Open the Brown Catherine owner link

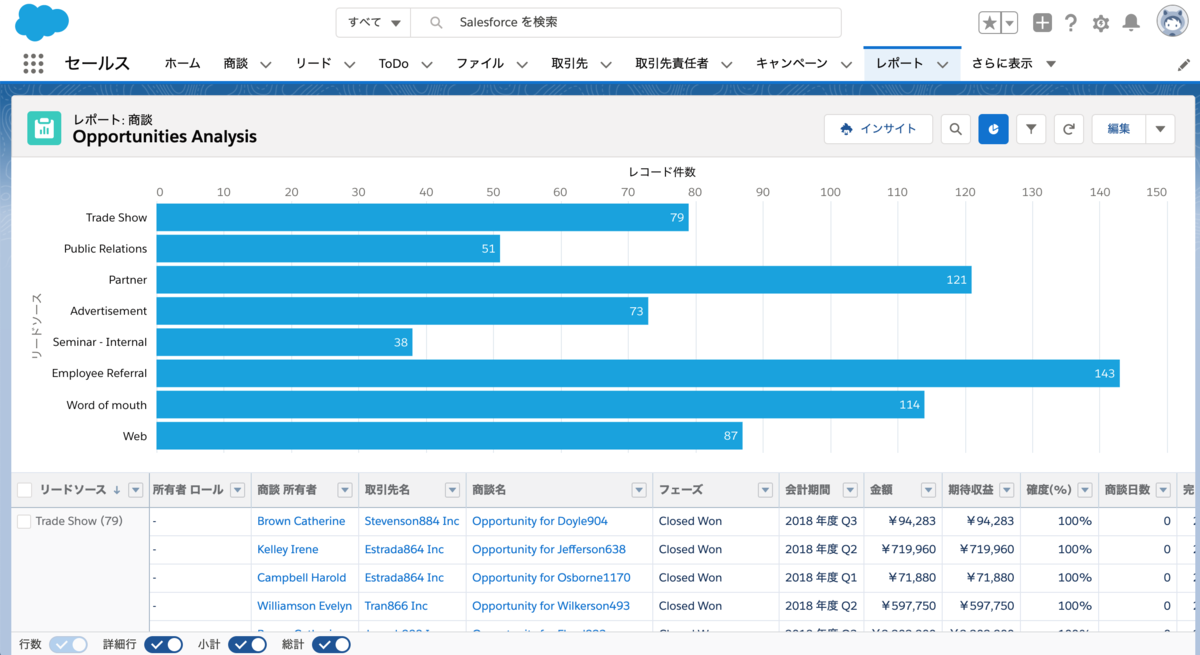point(301,521)
